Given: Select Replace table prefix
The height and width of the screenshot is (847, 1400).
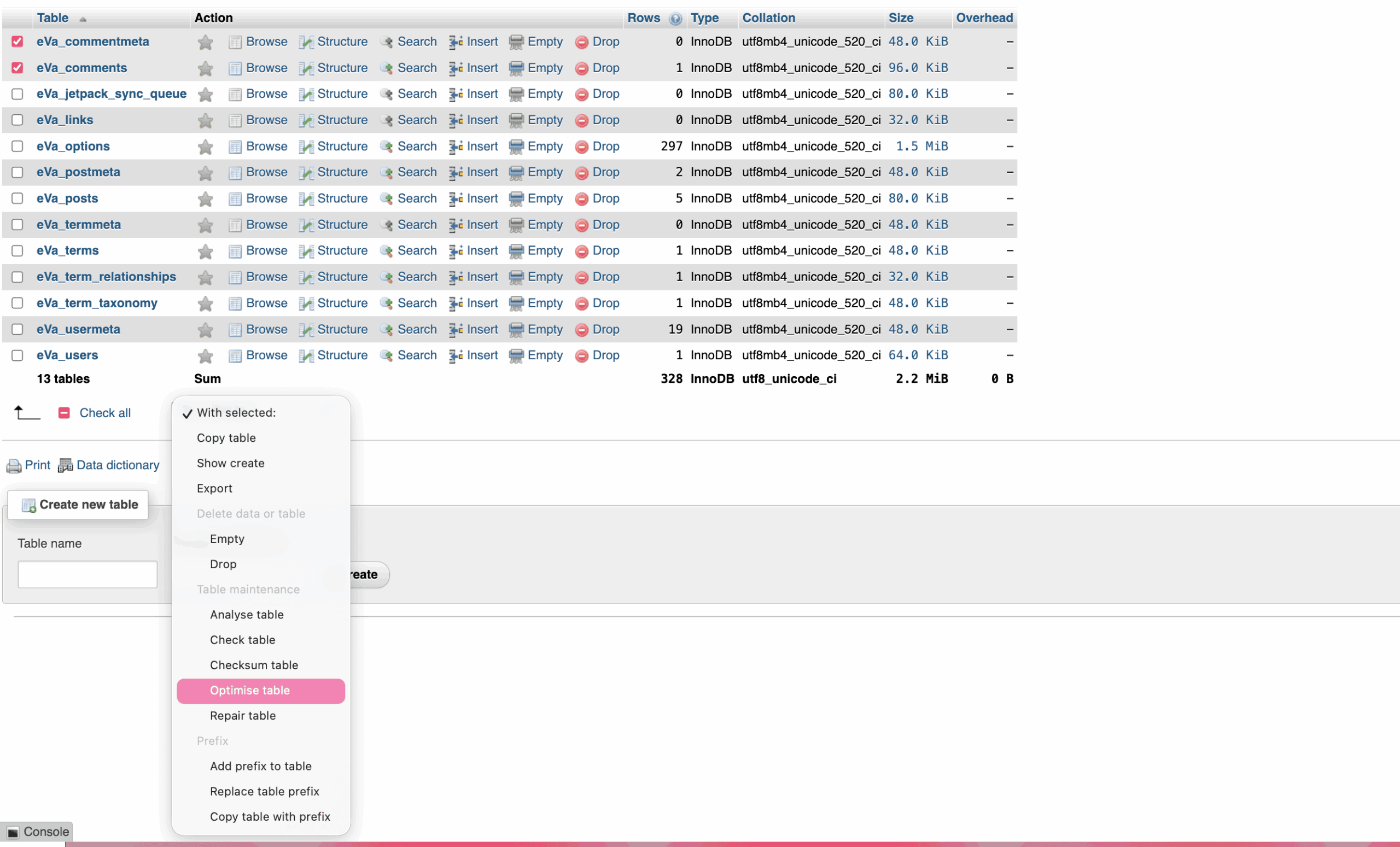Looking at the screenshot, I should pyautogui.click(x=261, y=791).
